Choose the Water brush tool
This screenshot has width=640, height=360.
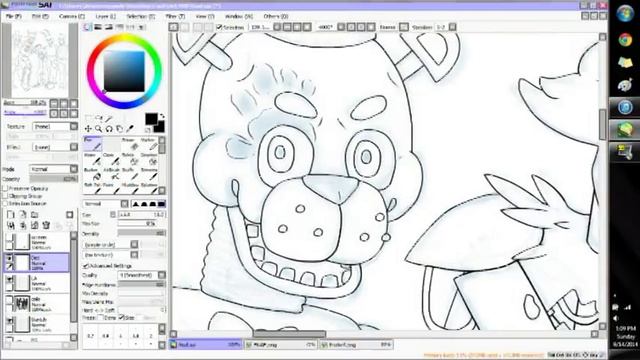[93, 159]
